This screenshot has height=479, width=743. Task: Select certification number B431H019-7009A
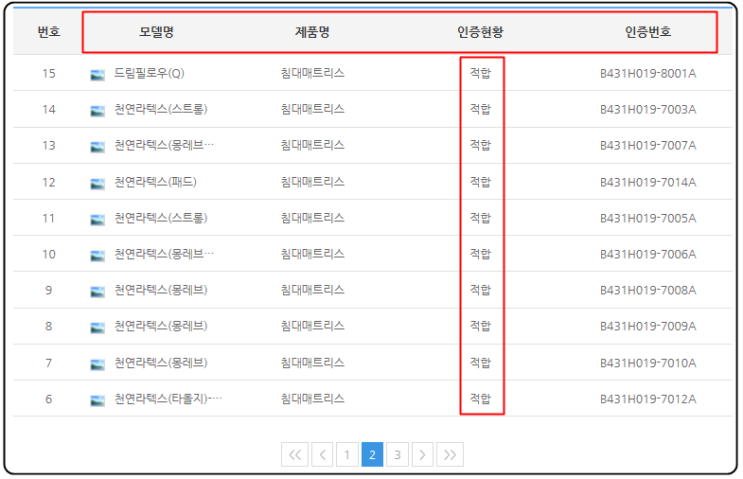coord(648,327)
